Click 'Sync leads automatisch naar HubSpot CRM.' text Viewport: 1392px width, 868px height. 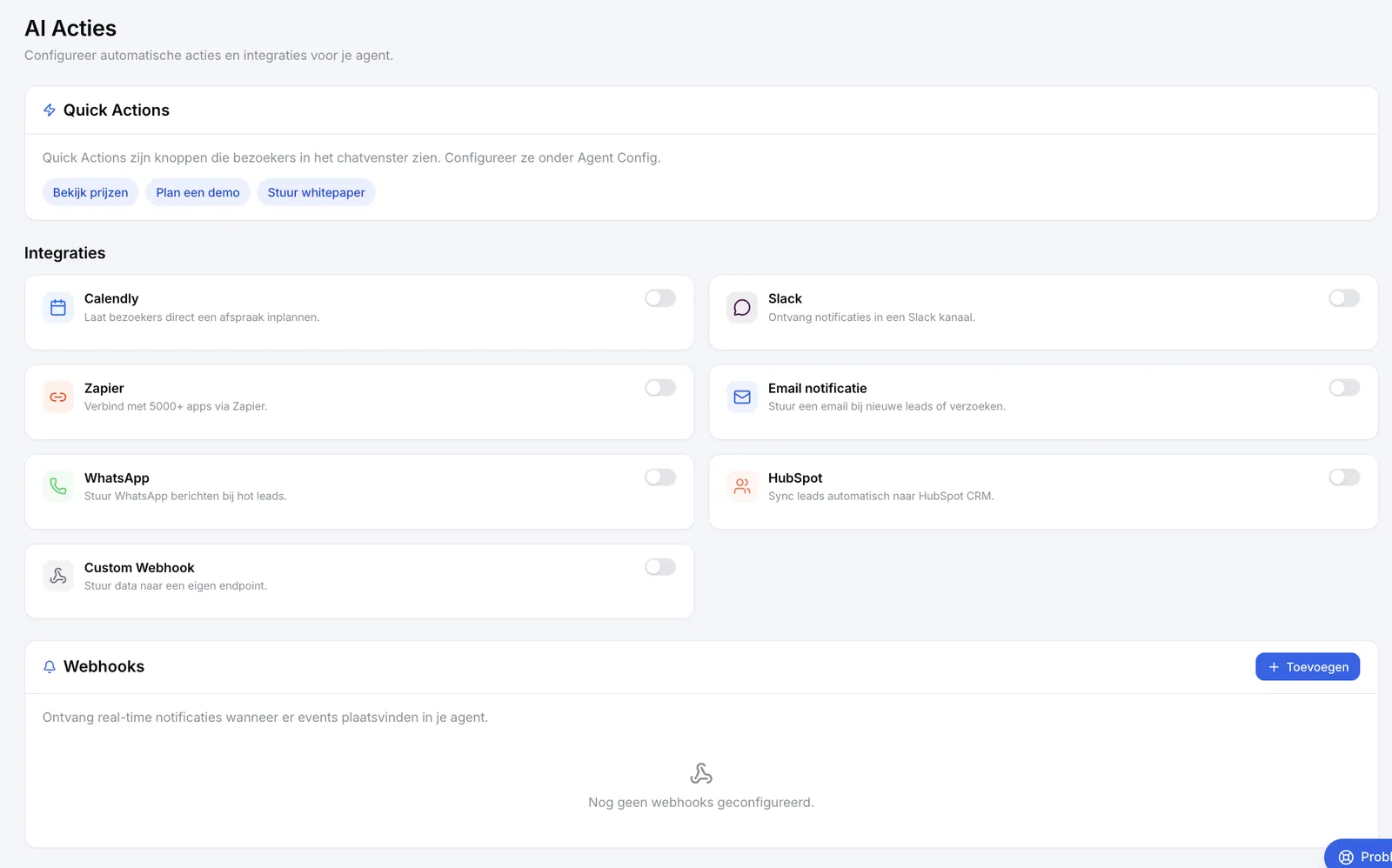[880, 496]
